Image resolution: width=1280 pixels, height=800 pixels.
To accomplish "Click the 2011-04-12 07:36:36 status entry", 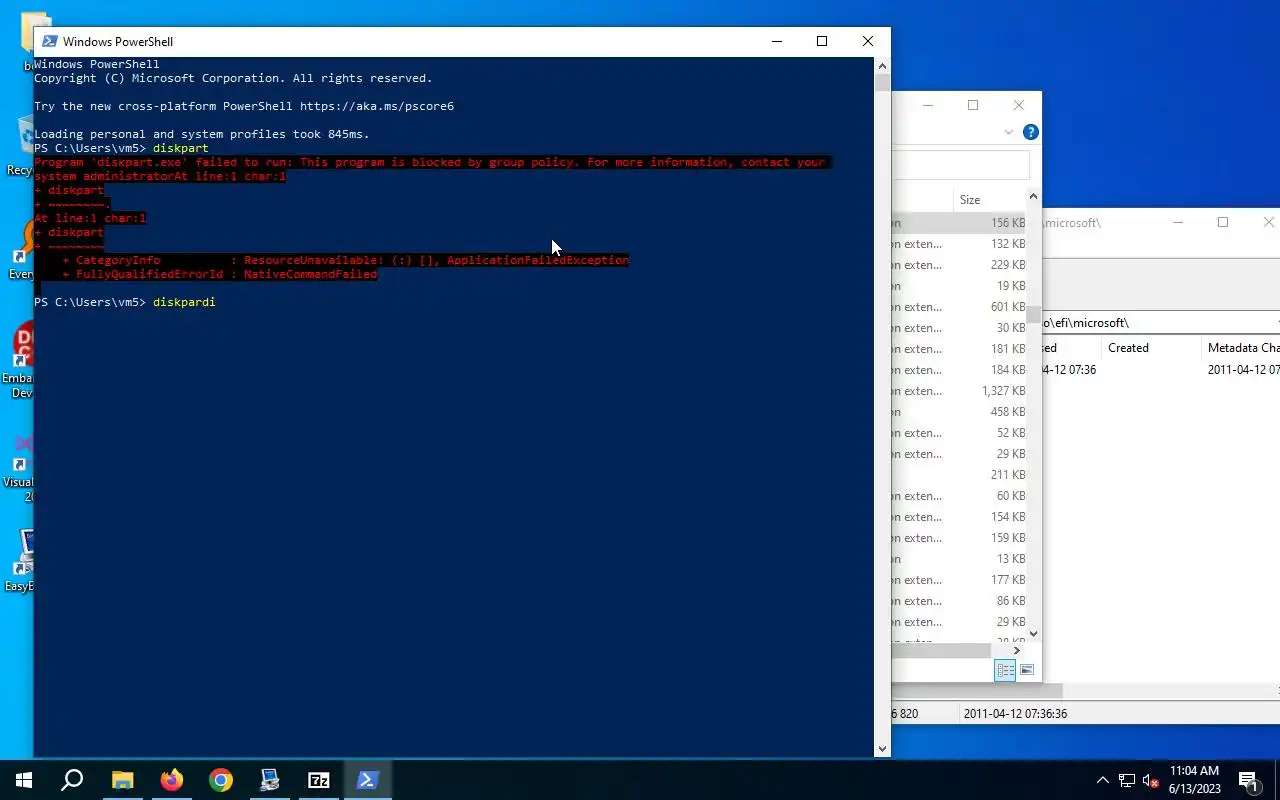I will click(1015, 714).
